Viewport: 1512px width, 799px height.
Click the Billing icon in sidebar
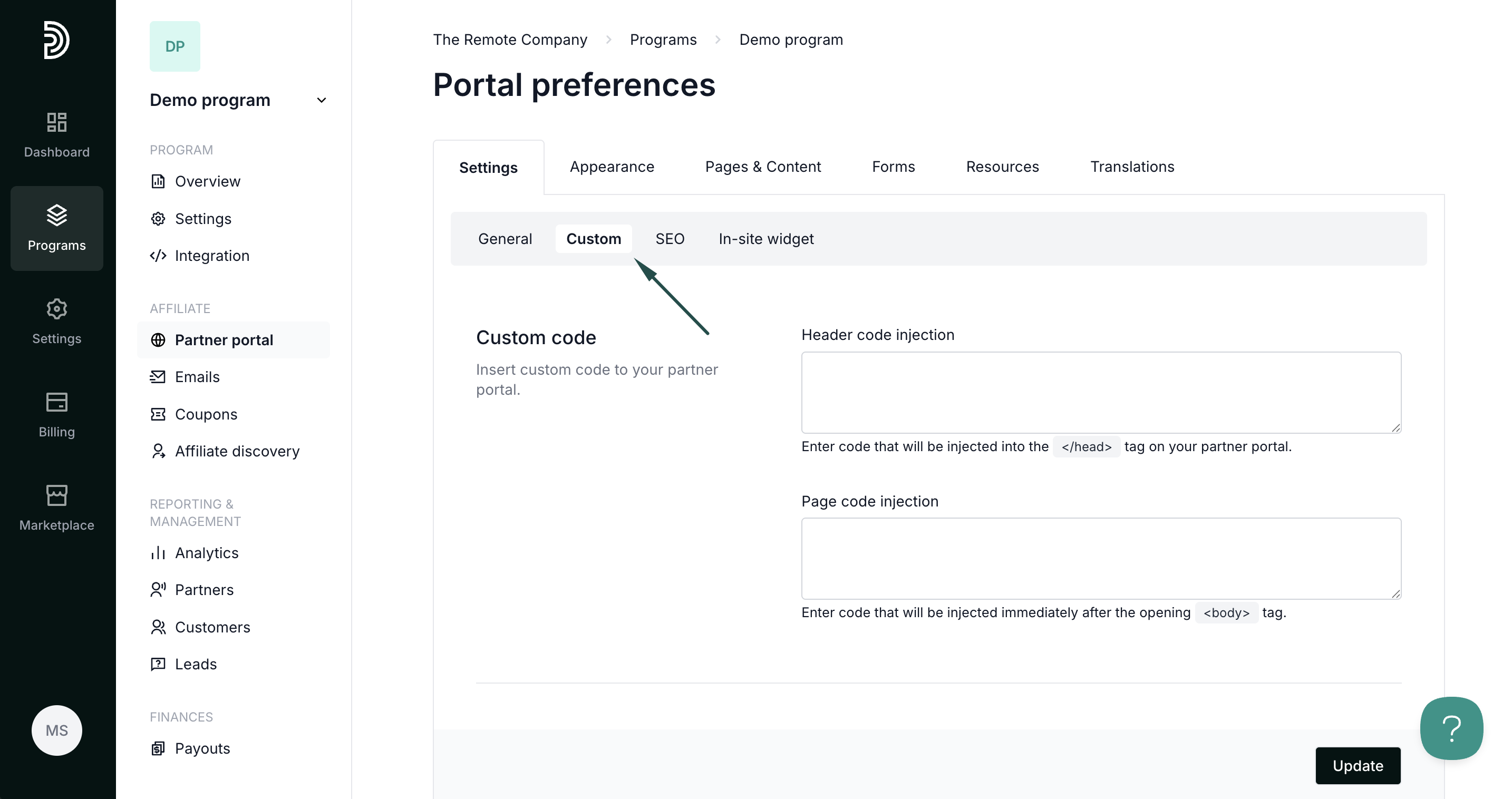pos(56,403)
